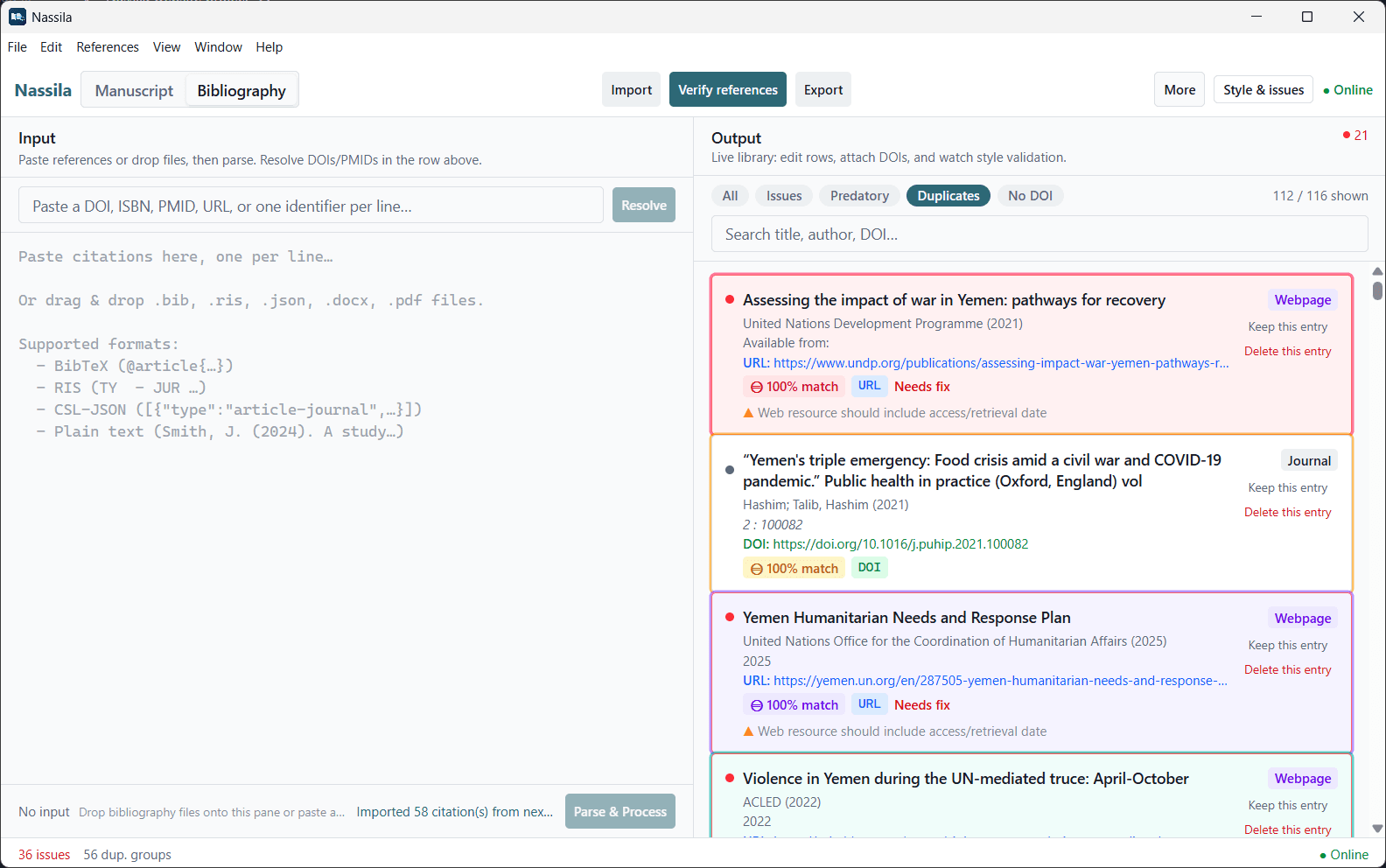Click the gray status dot beside Yemen's triple emergency entry
Image resolution: width=1386 pixels, height=868 pixels.
(730, 470)
